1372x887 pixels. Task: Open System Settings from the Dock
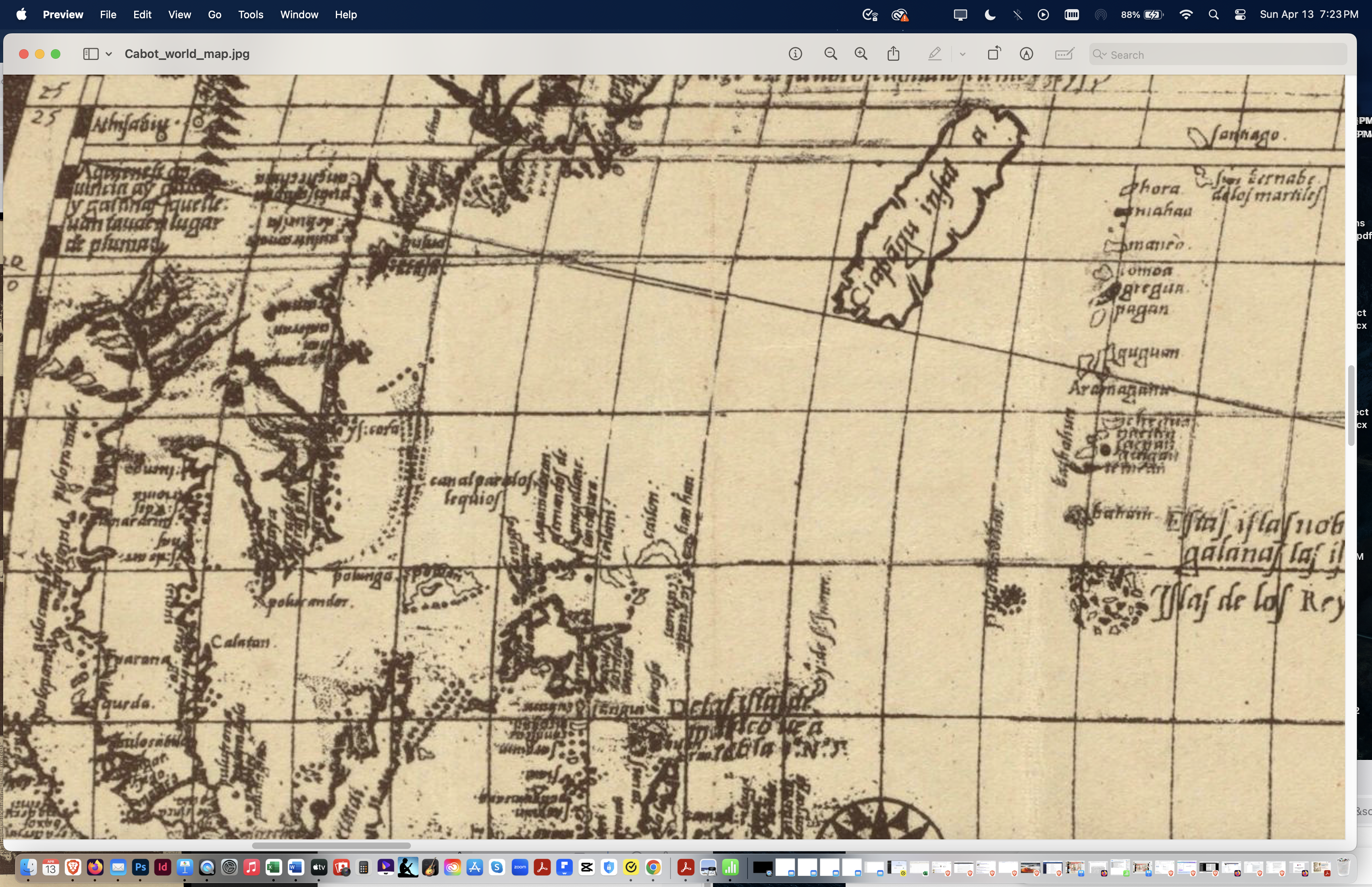(x=229, y=868)
